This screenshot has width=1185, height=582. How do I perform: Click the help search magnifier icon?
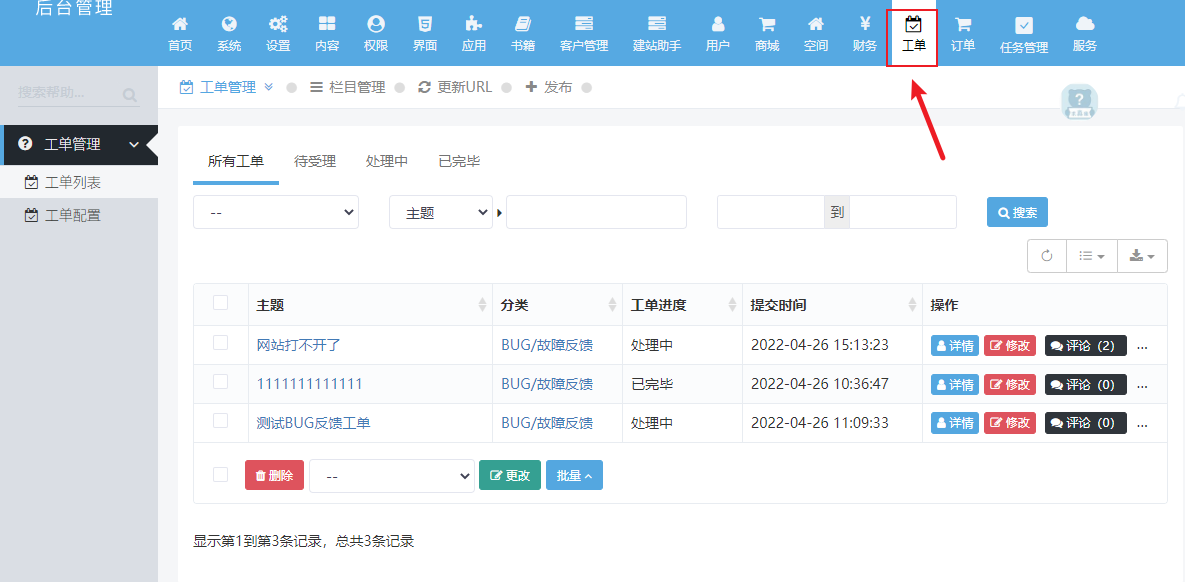[130, 94]
